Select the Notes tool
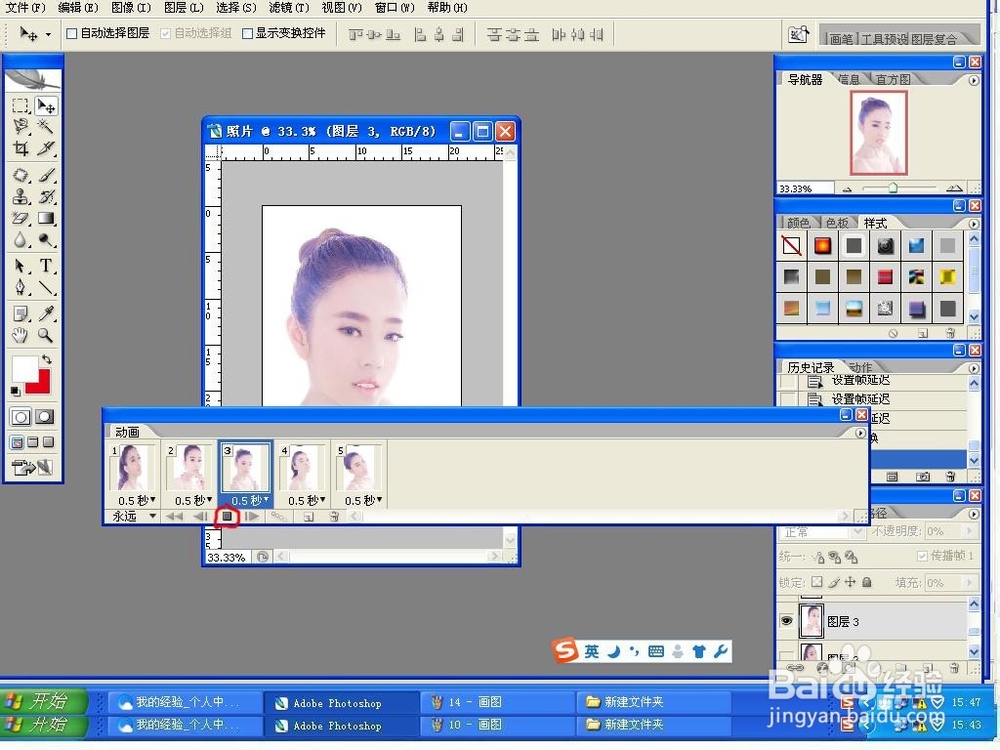 coord(20,313)
